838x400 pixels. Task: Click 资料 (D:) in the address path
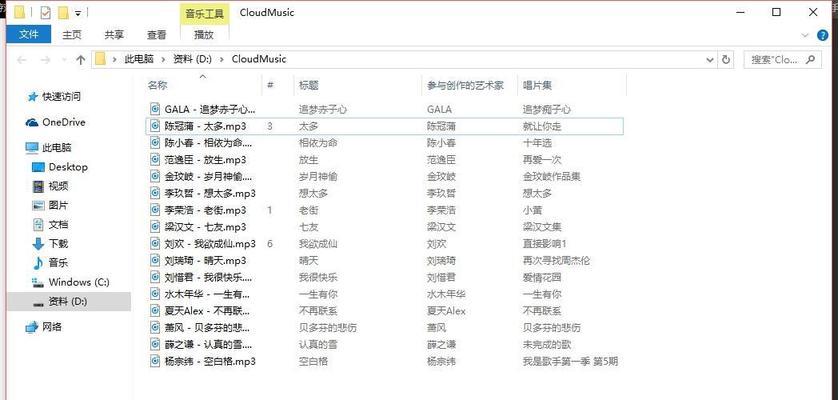coord(192,59)
